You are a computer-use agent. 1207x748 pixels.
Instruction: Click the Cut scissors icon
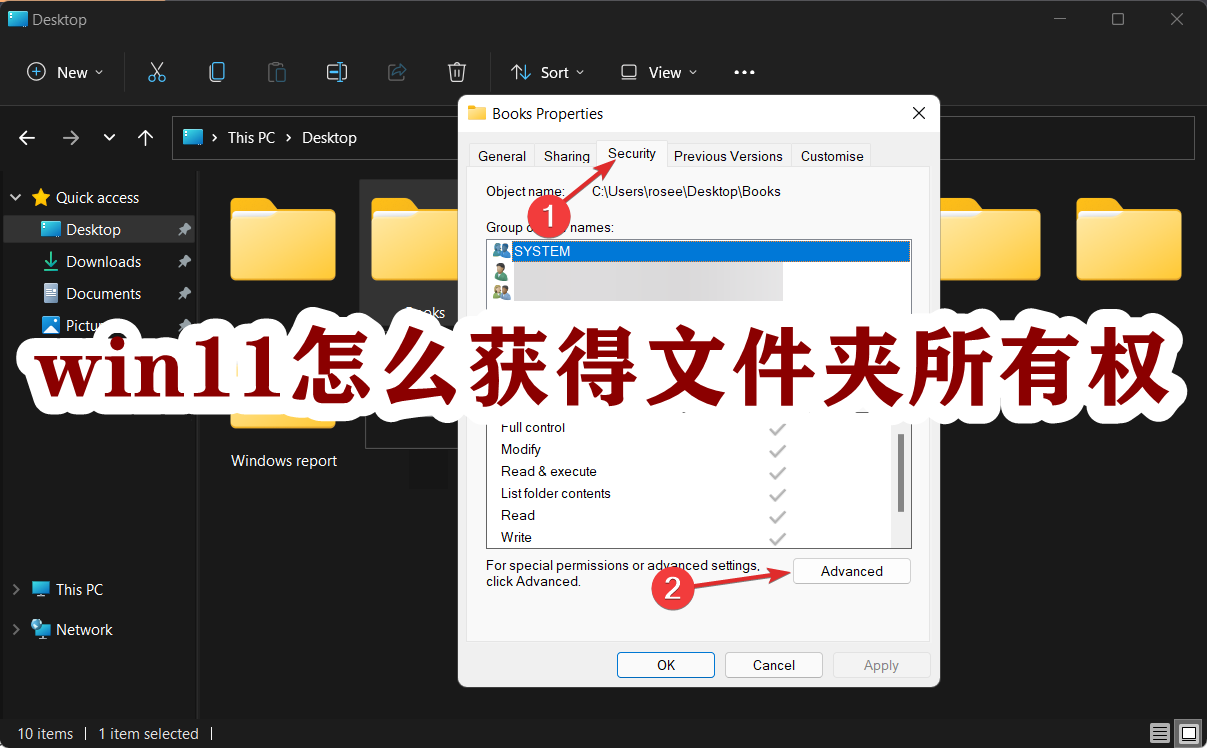coord(156,72)
